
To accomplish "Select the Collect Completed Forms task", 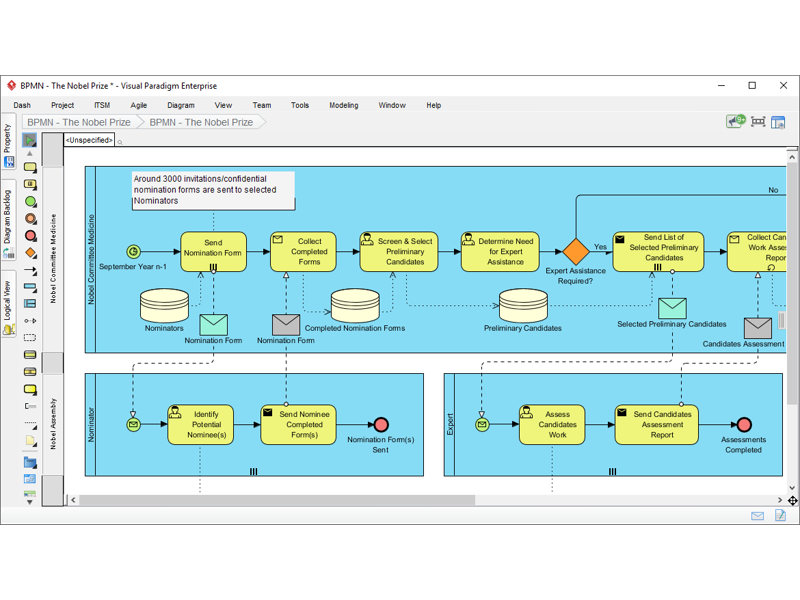I will point(303,252).
